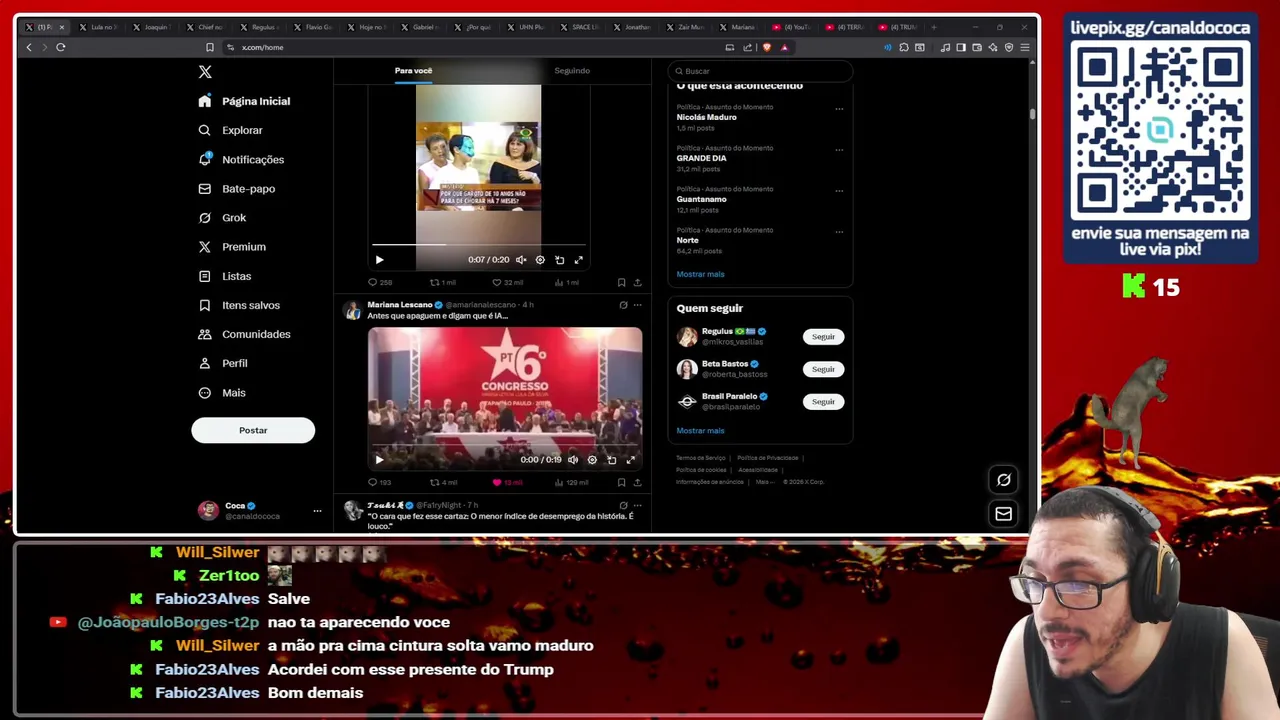This screenshot has height=720, width=1280.
Task: Open Grok in sidebar
Action: [222, 217]
